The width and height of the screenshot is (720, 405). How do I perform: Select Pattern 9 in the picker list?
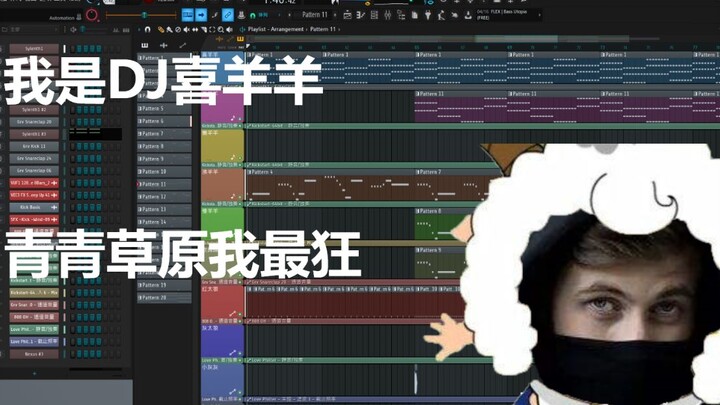pos(164,159)
